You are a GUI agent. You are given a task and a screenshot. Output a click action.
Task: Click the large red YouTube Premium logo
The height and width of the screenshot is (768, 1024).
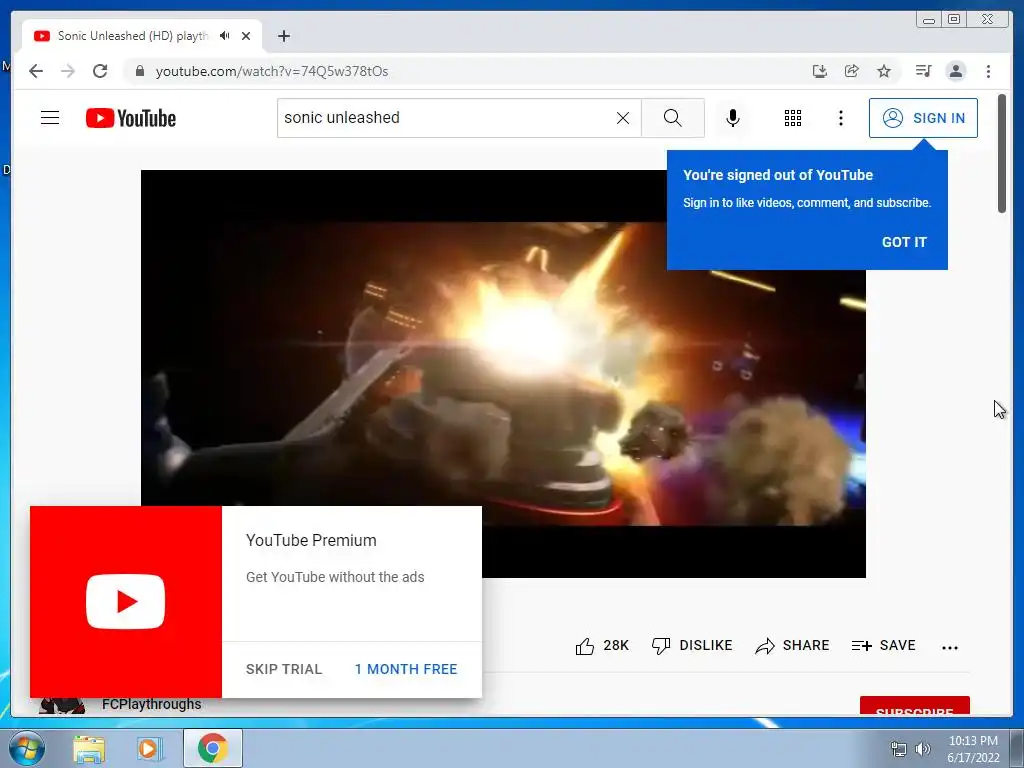pos(125,601)
